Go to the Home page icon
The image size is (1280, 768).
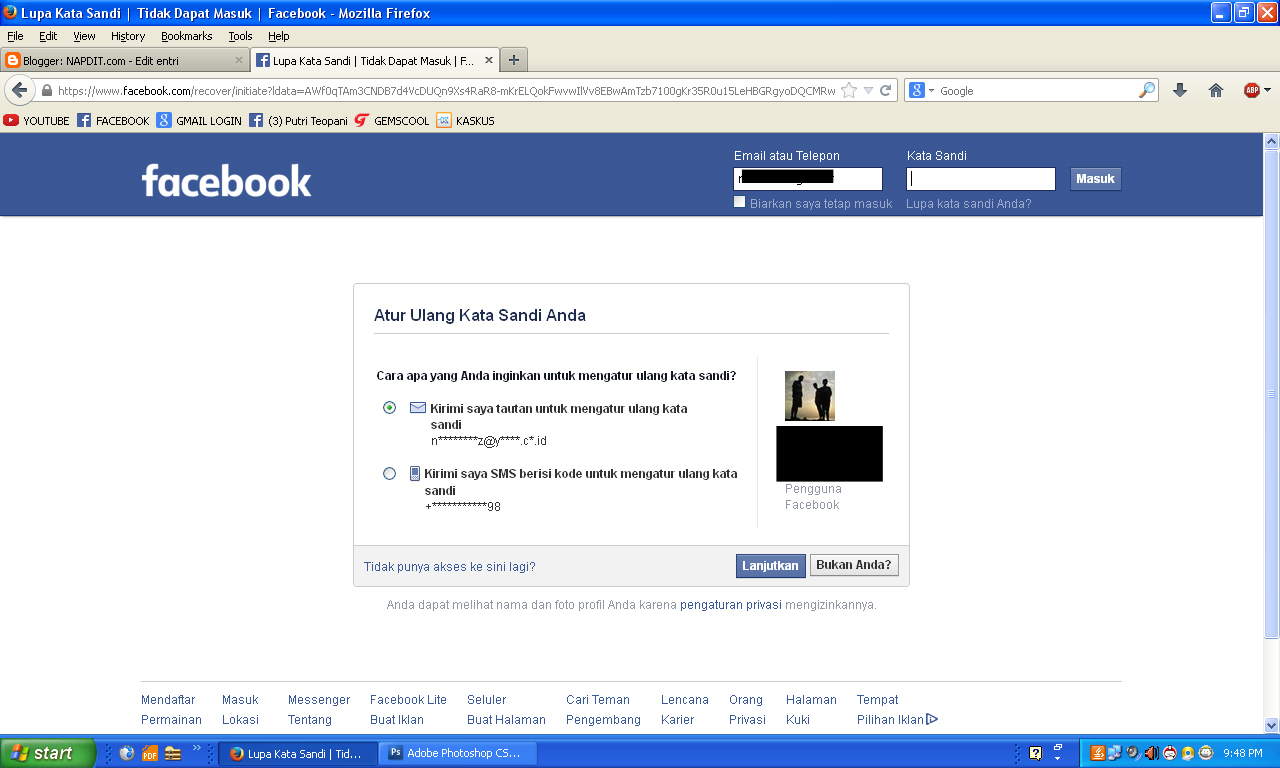tap(1216, 91)
